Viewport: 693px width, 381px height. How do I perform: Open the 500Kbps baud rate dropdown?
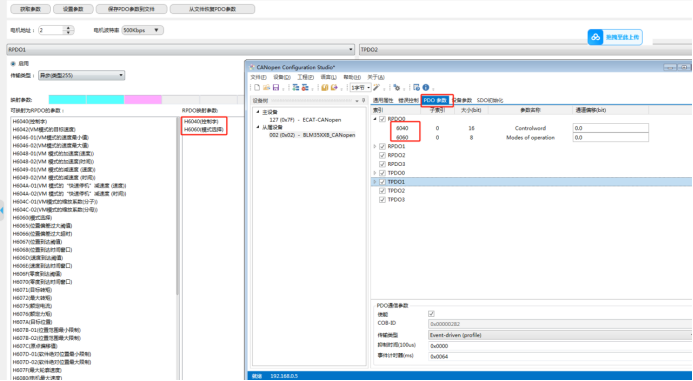142,30
